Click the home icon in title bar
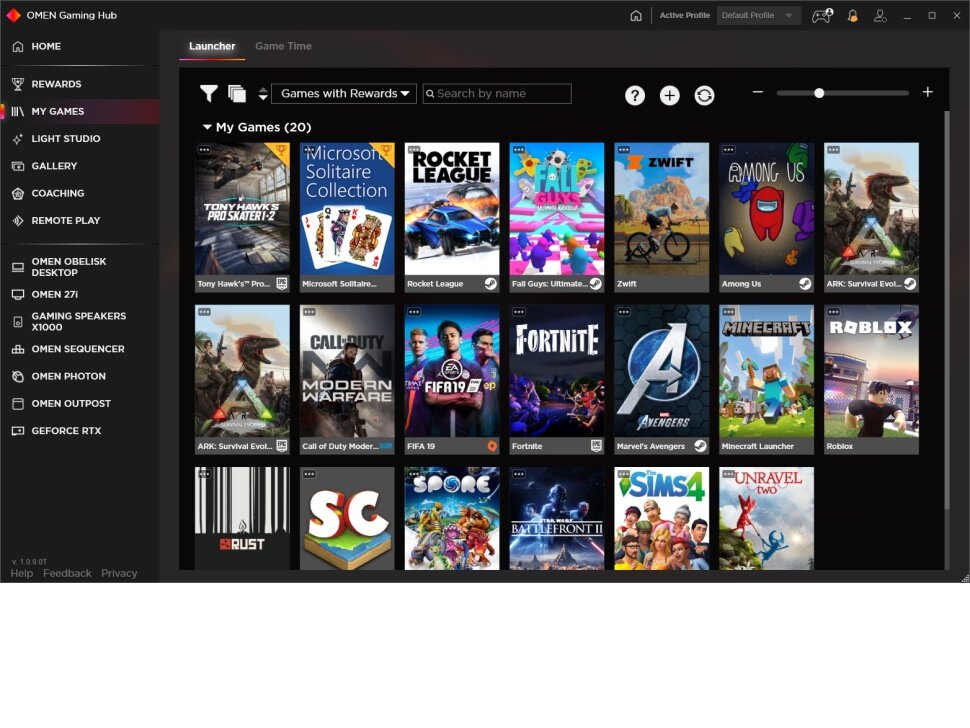Screen dimensions: 970x728 636,15
